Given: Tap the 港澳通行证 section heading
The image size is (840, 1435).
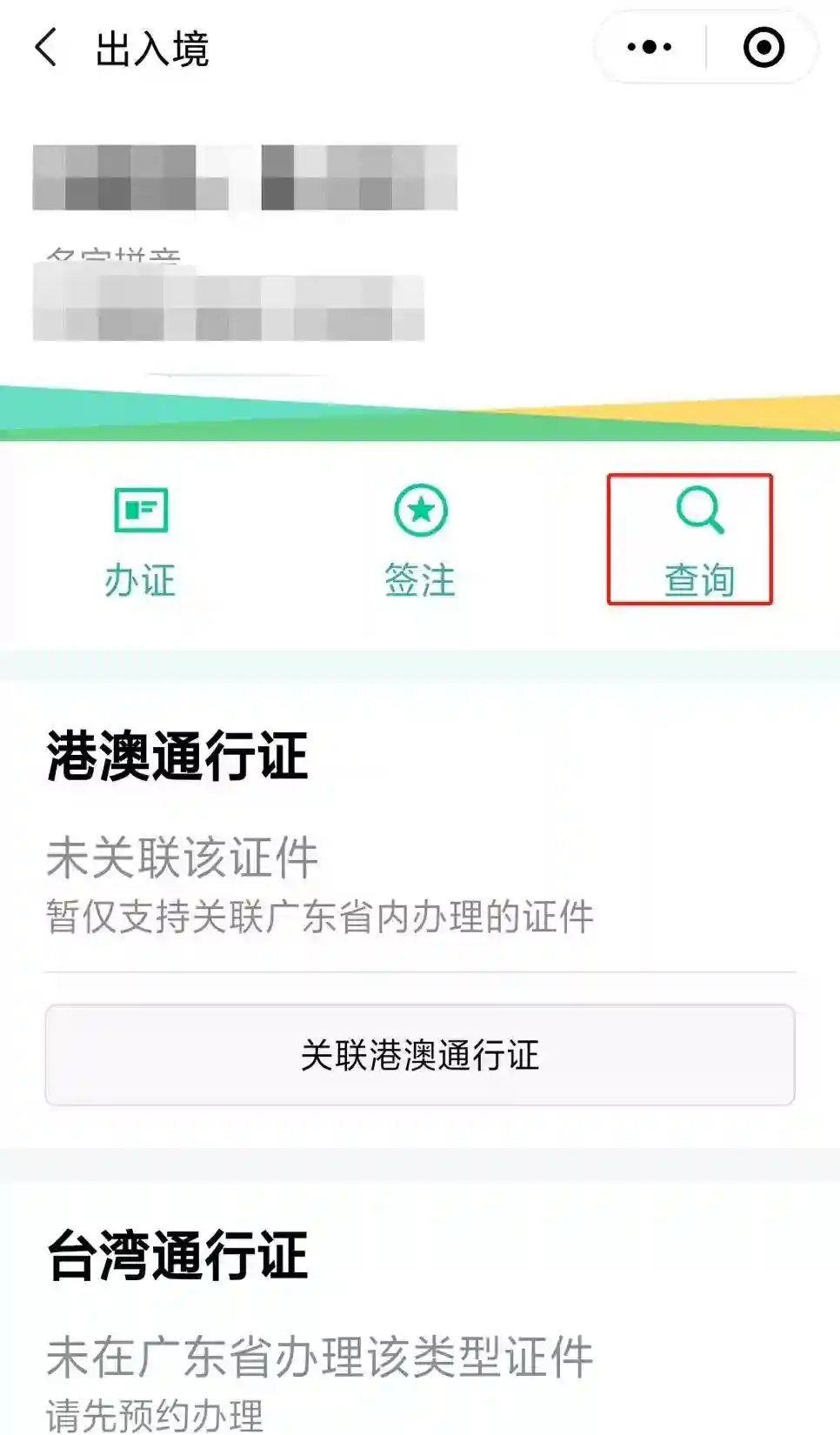Looking at the screenshot, I should pyautogui.click(x=177, y=756).
